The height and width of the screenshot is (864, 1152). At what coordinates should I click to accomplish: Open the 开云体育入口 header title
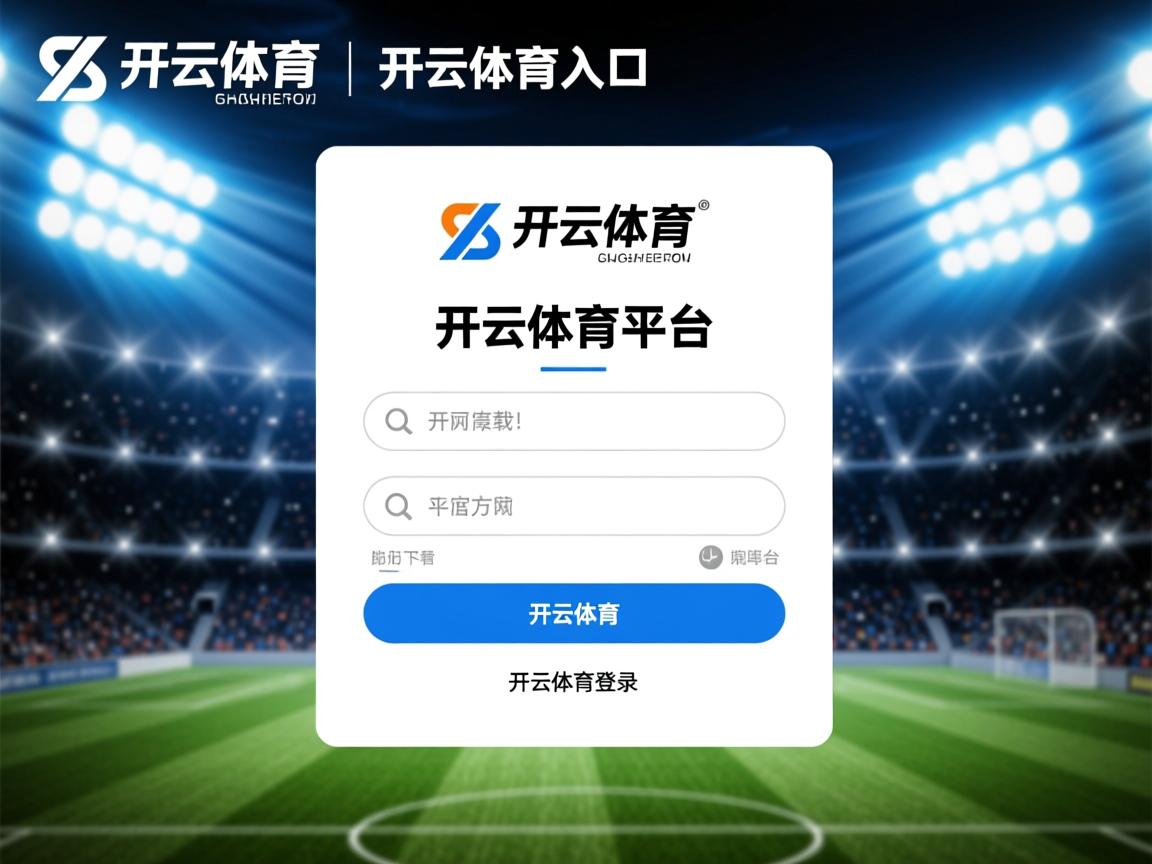[x=513, y=68]
